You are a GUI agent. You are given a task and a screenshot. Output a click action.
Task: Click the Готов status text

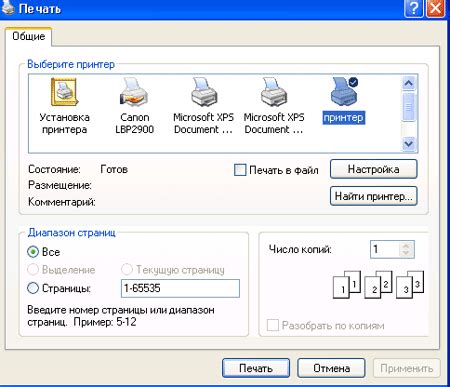pos(114,169)
